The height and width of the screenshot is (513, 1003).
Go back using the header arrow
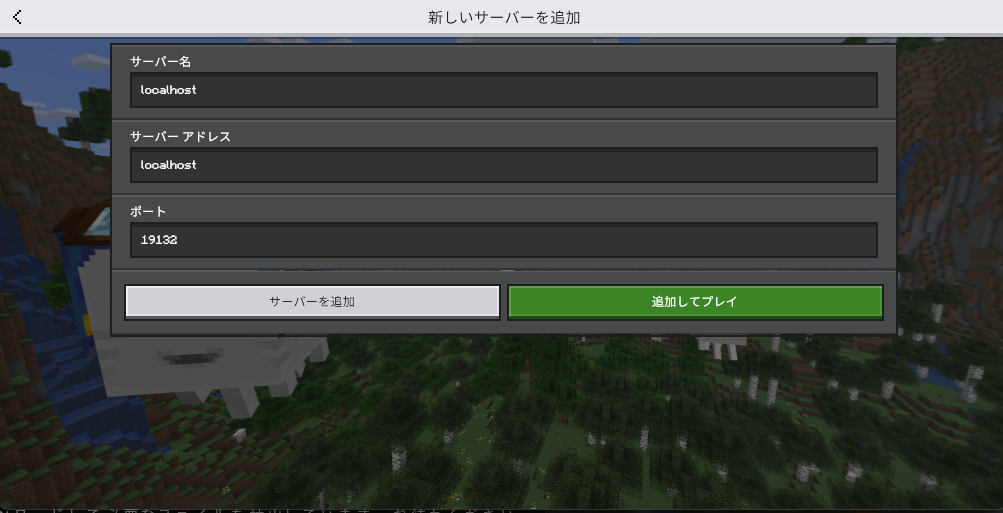pos(17,17)
